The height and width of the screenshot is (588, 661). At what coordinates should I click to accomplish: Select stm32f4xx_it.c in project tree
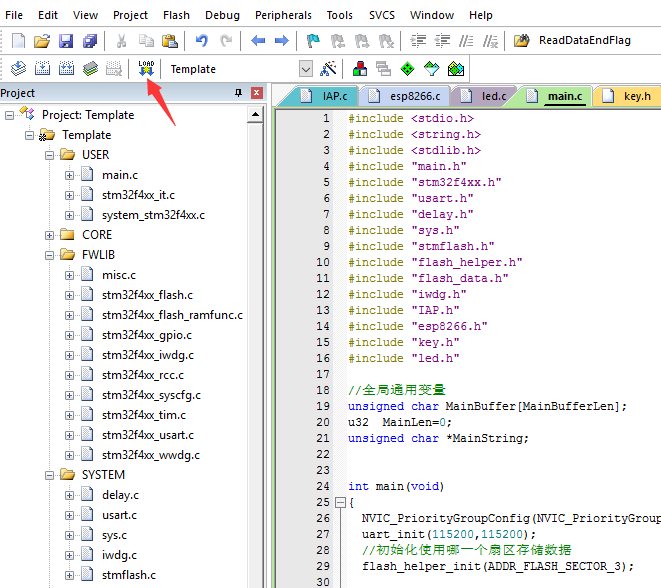(138, 195)
